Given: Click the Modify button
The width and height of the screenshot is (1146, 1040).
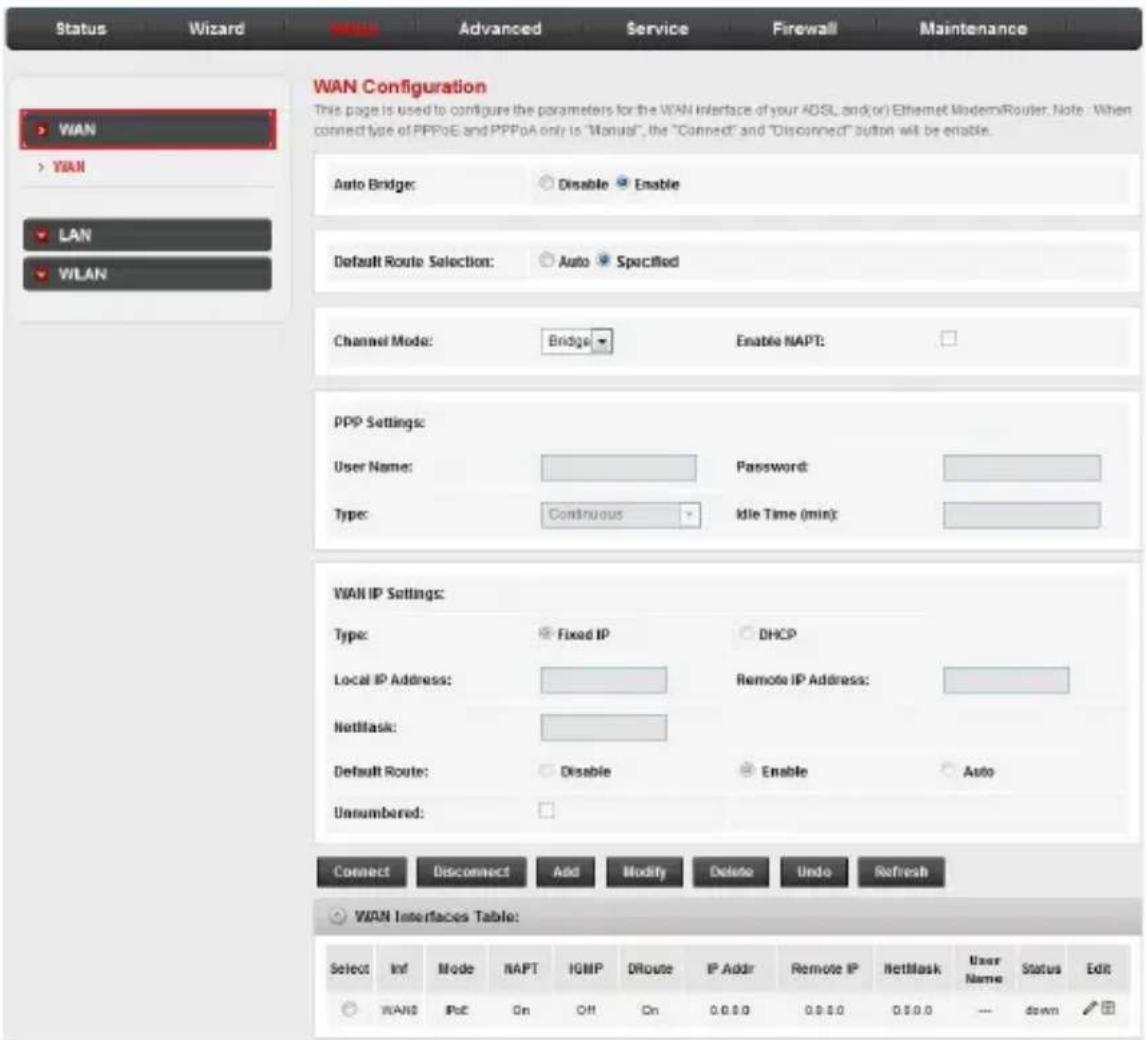Looking at the screenshot, I should coord(645,872).
